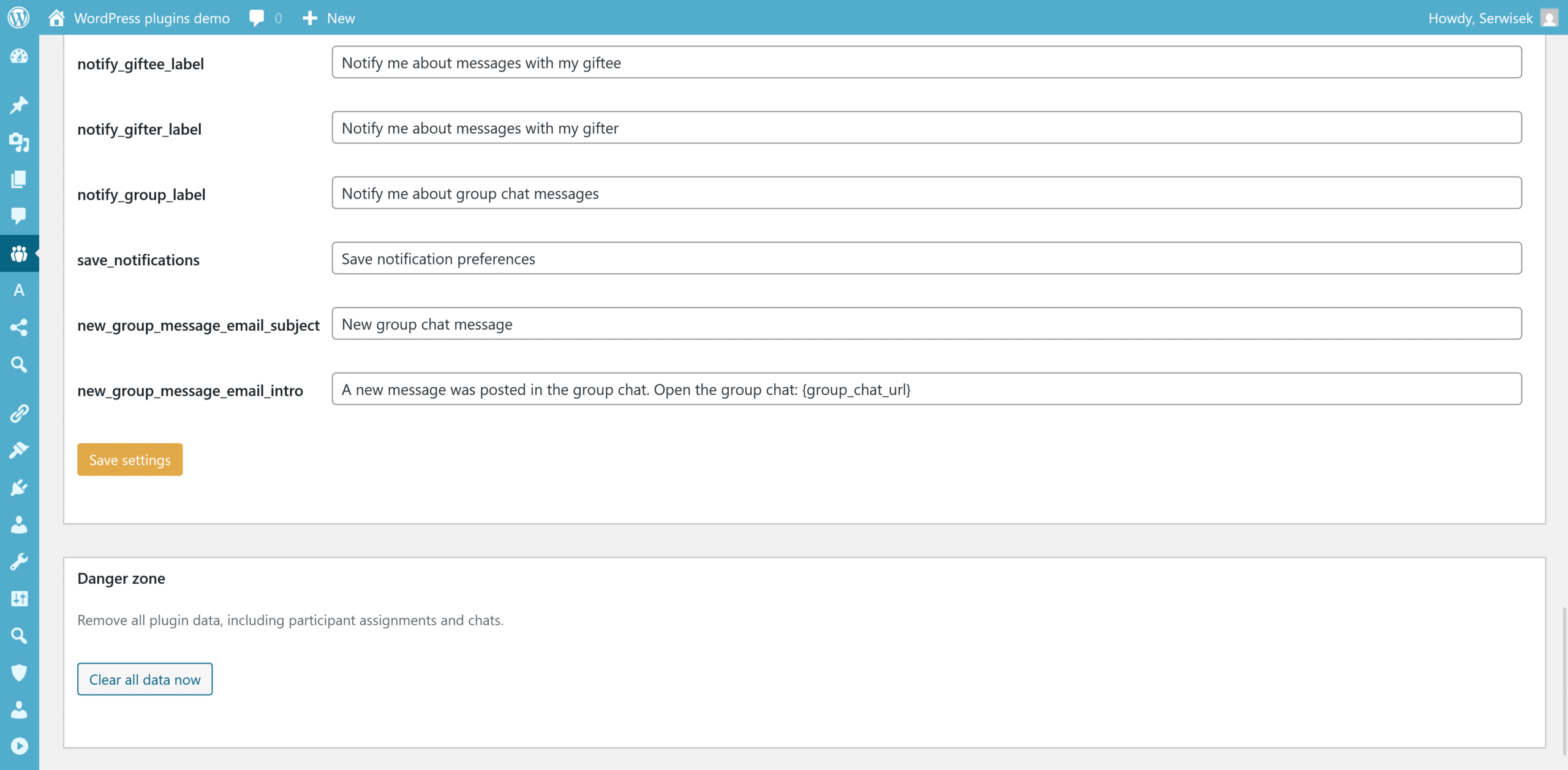Open the Tools wrench sidebar icon

tap(19, 562)
